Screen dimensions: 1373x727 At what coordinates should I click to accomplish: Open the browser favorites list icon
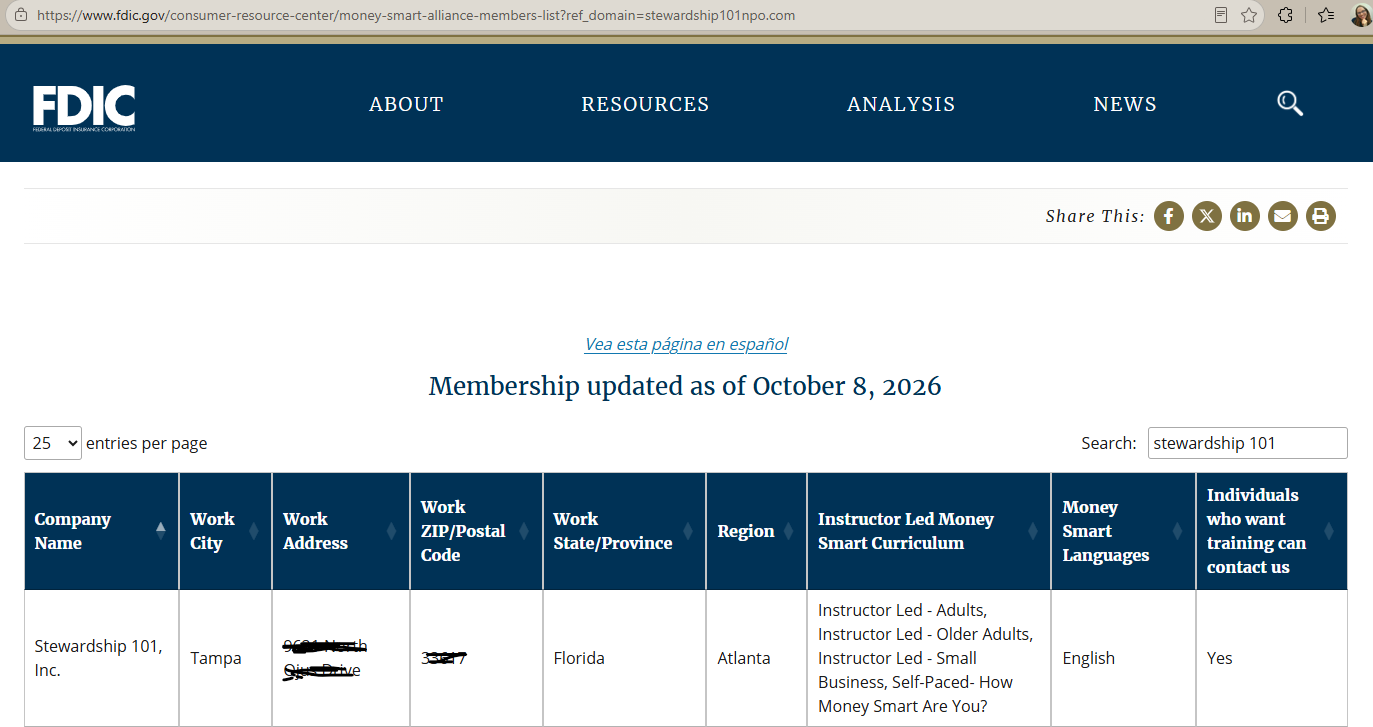pos(1326,15)
